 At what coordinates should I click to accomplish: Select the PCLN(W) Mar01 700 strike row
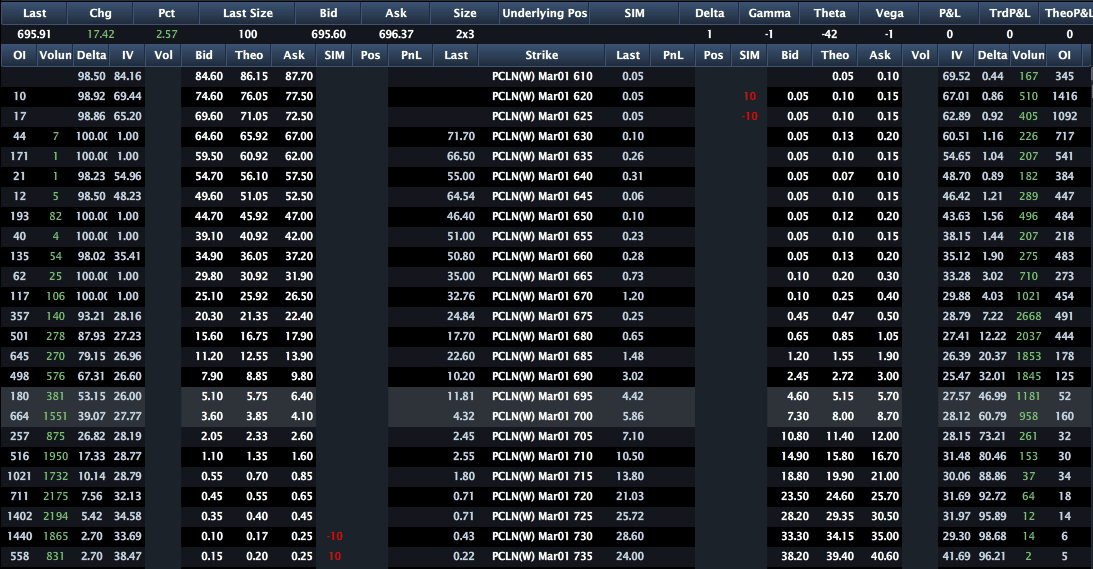(542, 416)
